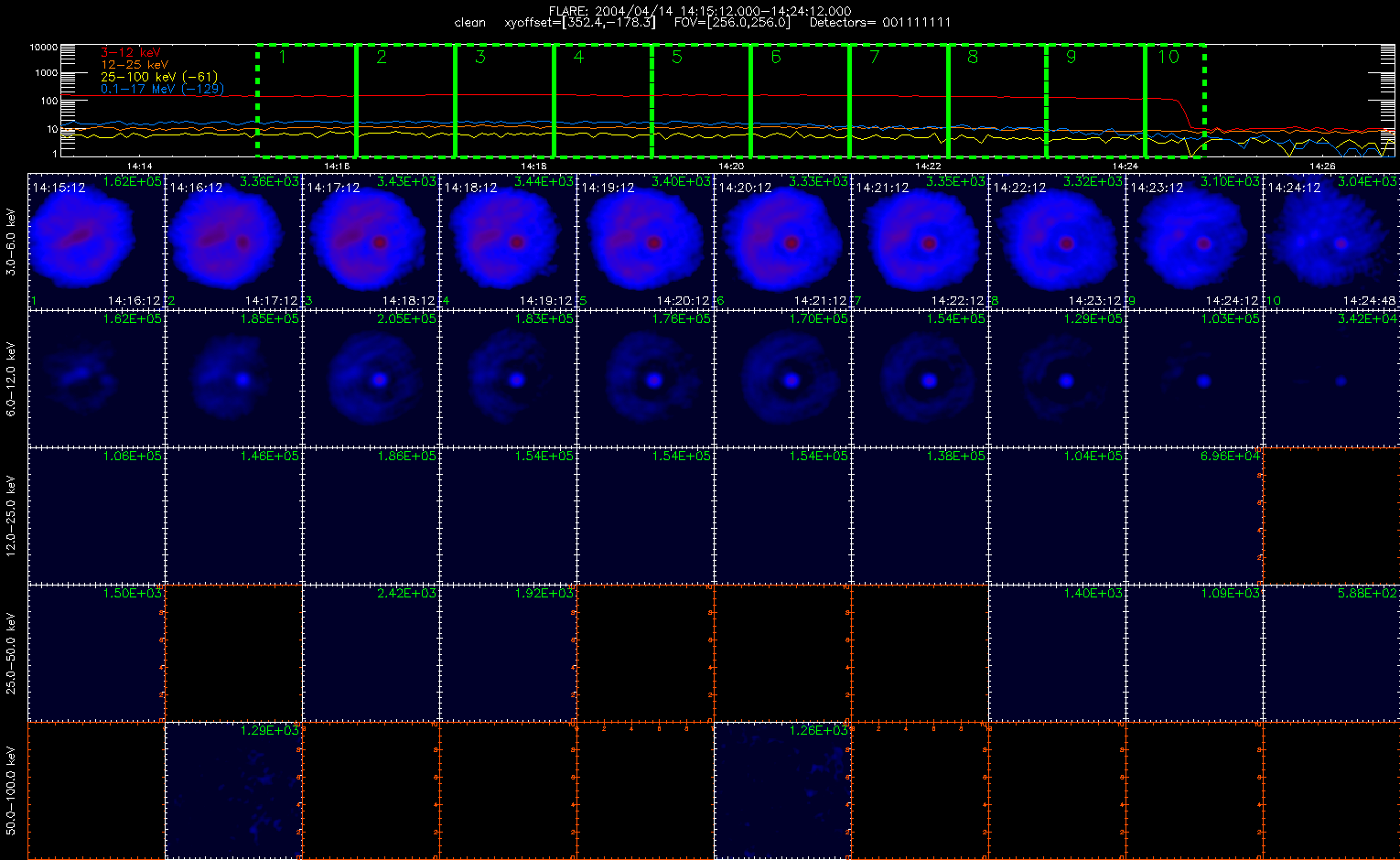Click 25.0-50.0 keV image with peak 2.42E+03
The image size is (1400, 860).
[x=371, y=652]
